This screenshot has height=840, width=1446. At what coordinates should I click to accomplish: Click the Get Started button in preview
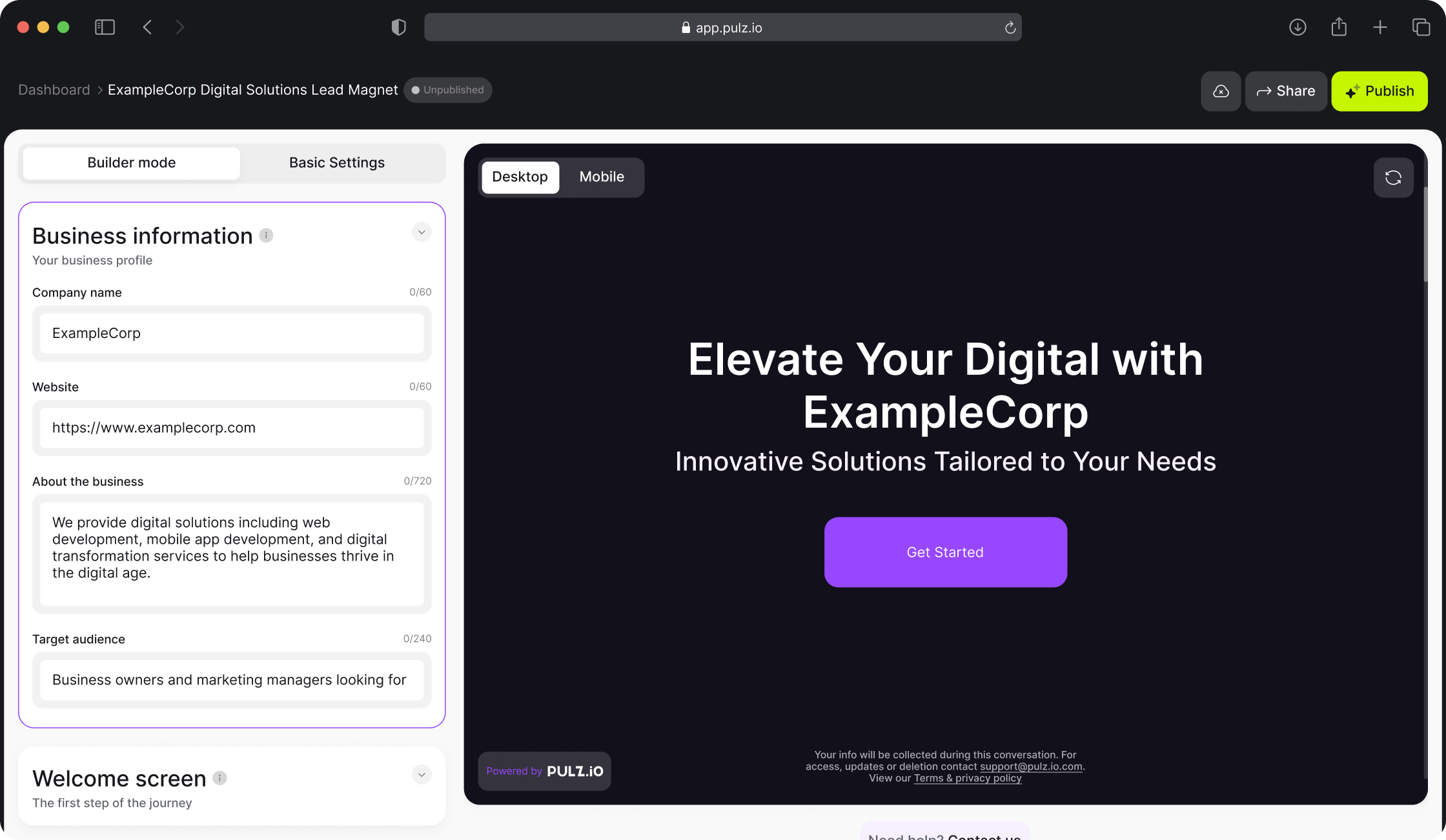coord(945,552)
